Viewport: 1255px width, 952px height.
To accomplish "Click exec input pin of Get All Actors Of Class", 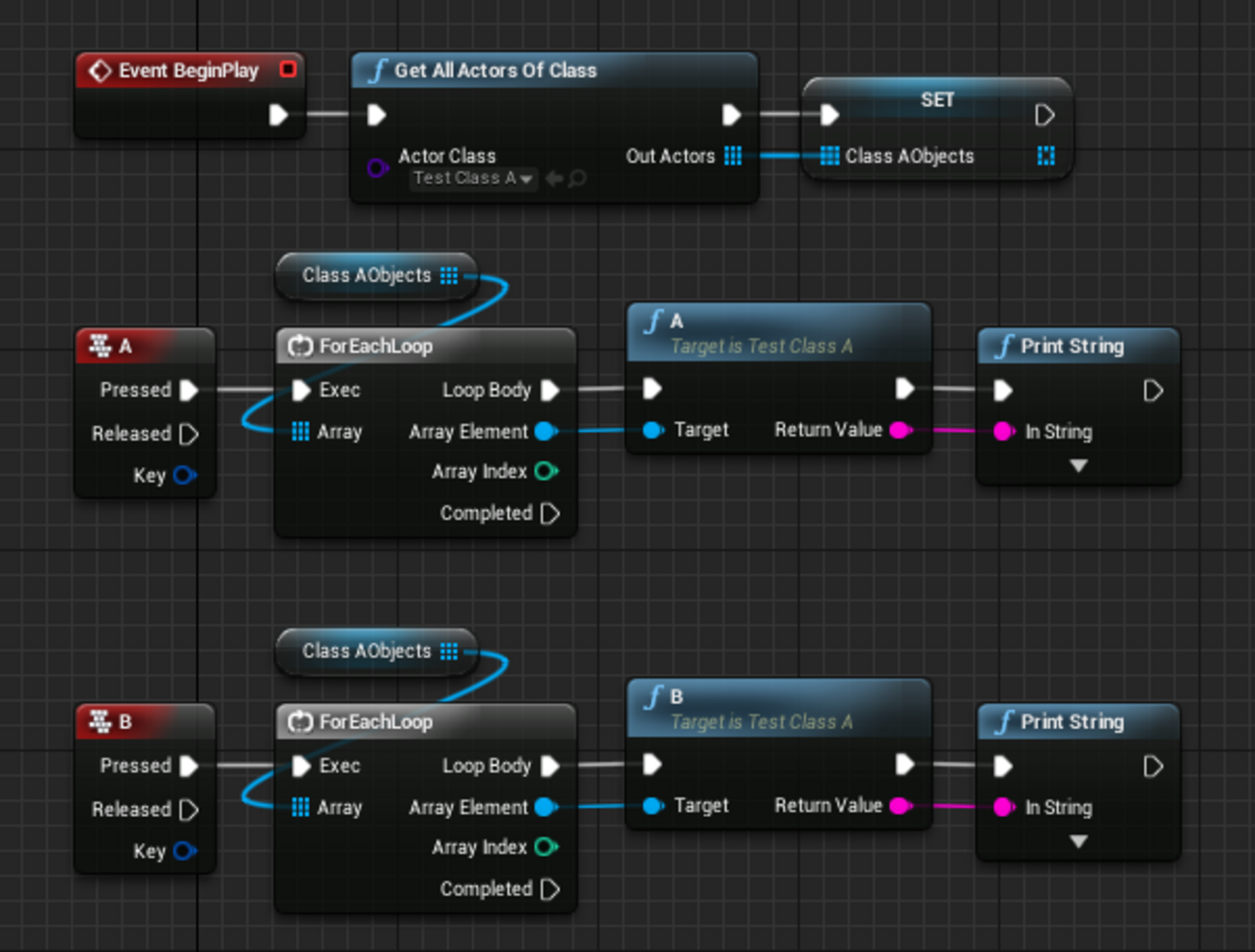I will [376, 115].
